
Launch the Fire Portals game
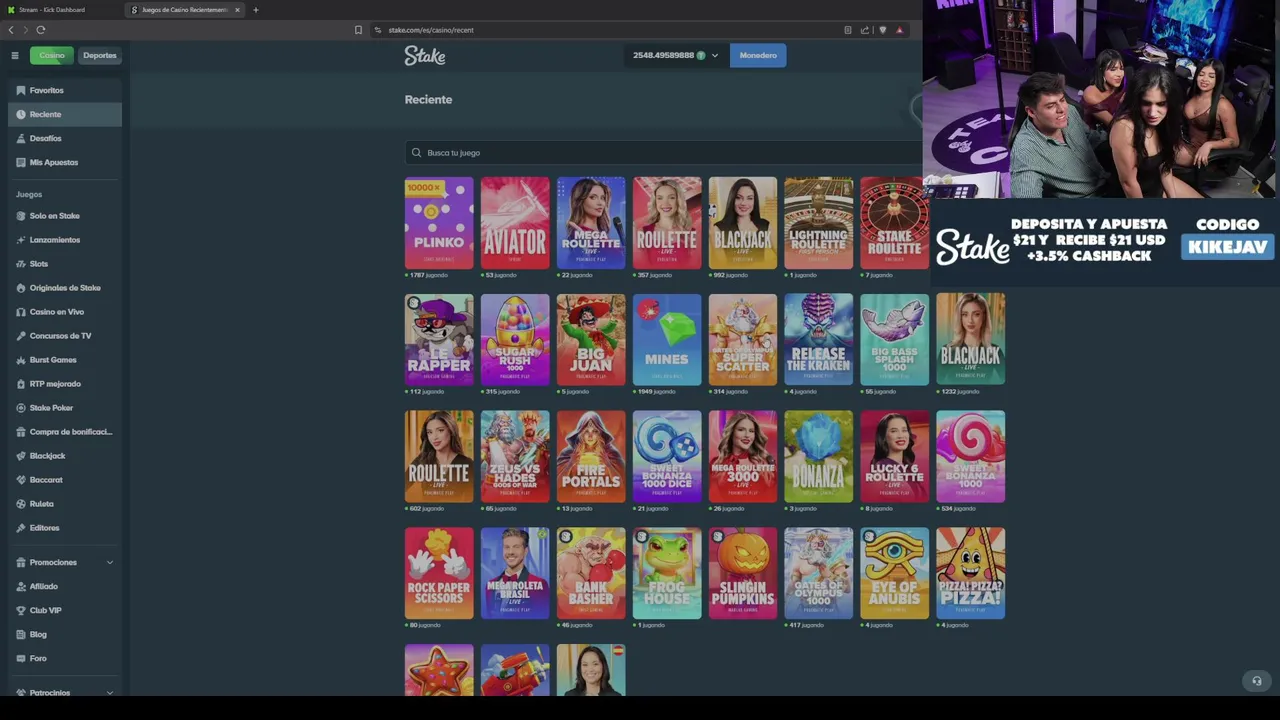tap(591, 457)
